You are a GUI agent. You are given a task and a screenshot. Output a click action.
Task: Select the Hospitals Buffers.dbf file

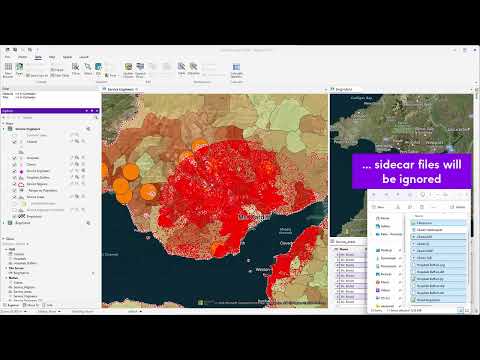pos(438,272)
